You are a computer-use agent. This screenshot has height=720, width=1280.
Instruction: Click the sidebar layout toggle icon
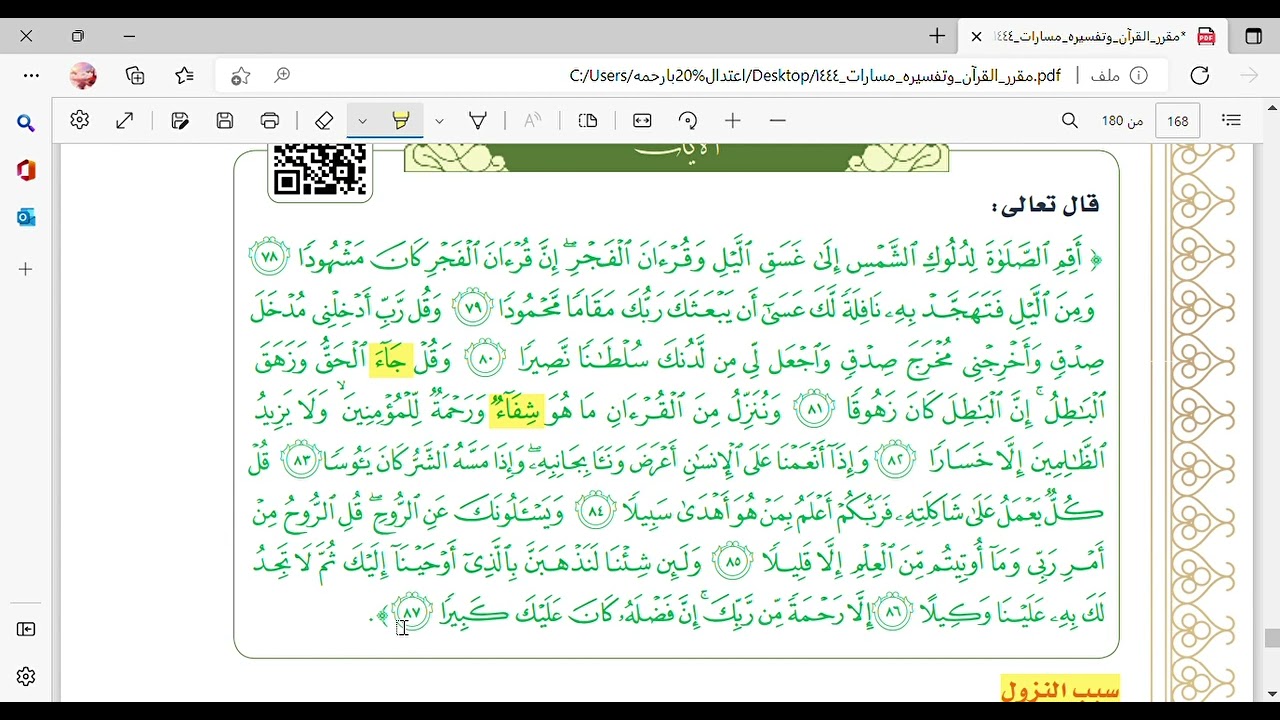[x=26, y=629]
